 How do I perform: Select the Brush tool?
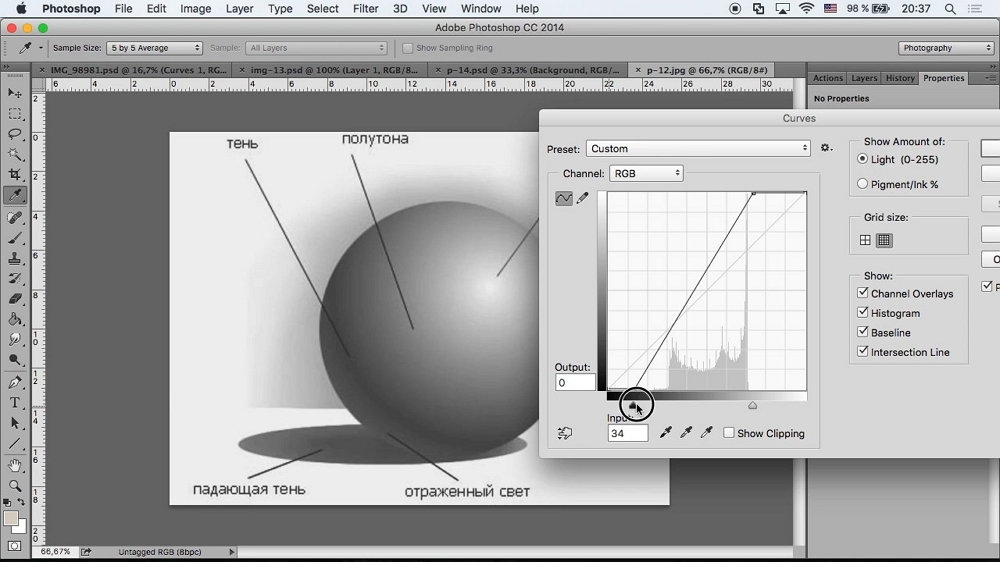click(x=15, y=238)
